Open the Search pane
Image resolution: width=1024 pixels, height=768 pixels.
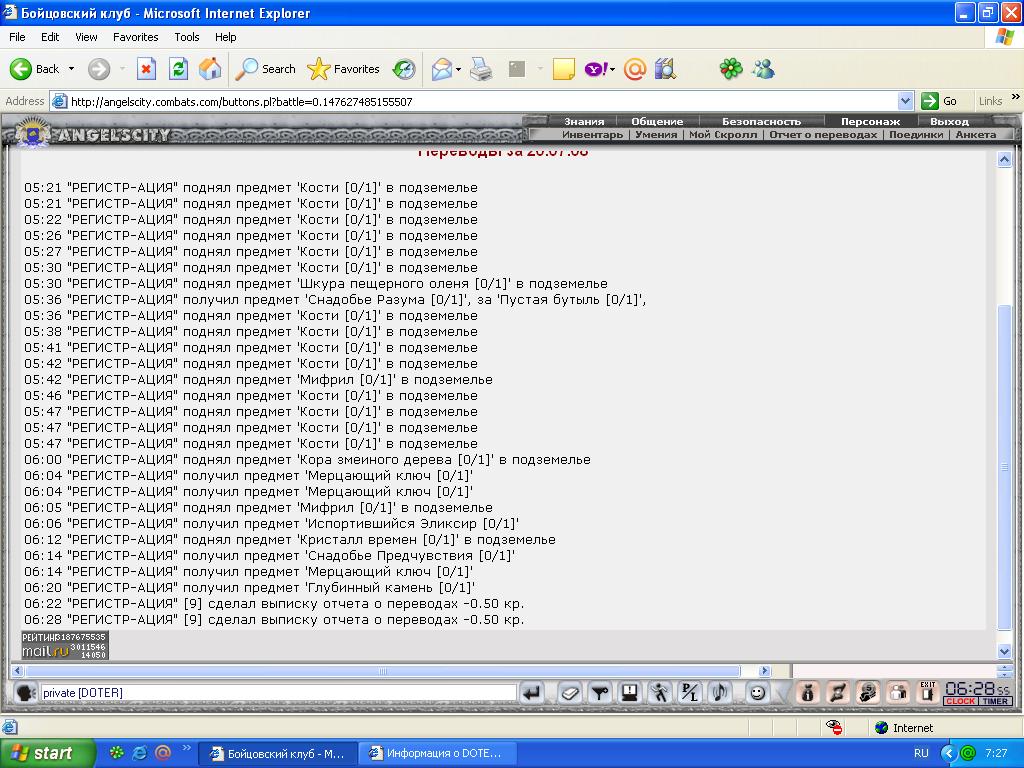click(x=265, y=69)
